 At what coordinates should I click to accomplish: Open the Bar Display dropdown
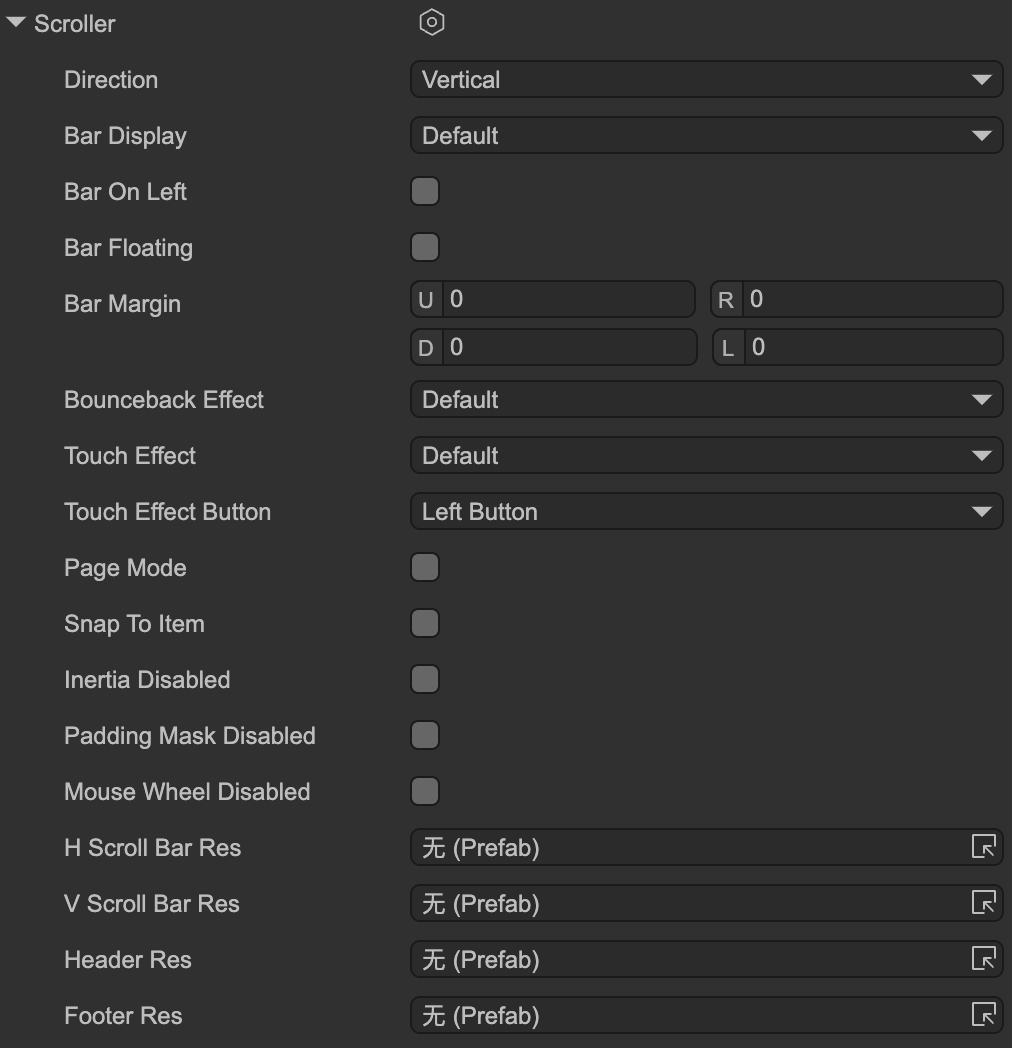pos(706,136)
